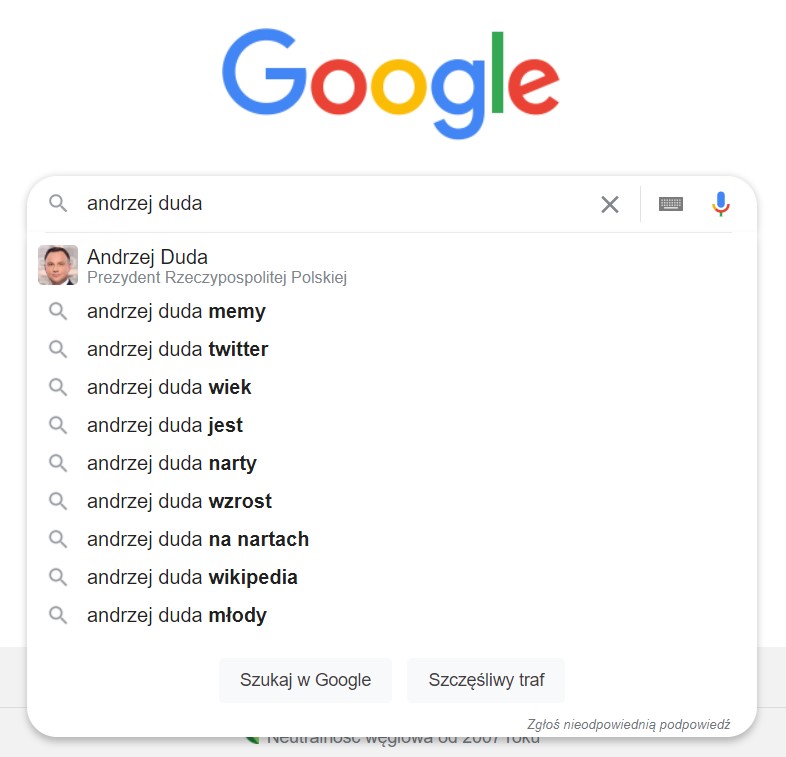
Task: Open the "Prezydent Rzeczypospolitej Polskiej" entity suggestion
Action: [x=217, y=277]
